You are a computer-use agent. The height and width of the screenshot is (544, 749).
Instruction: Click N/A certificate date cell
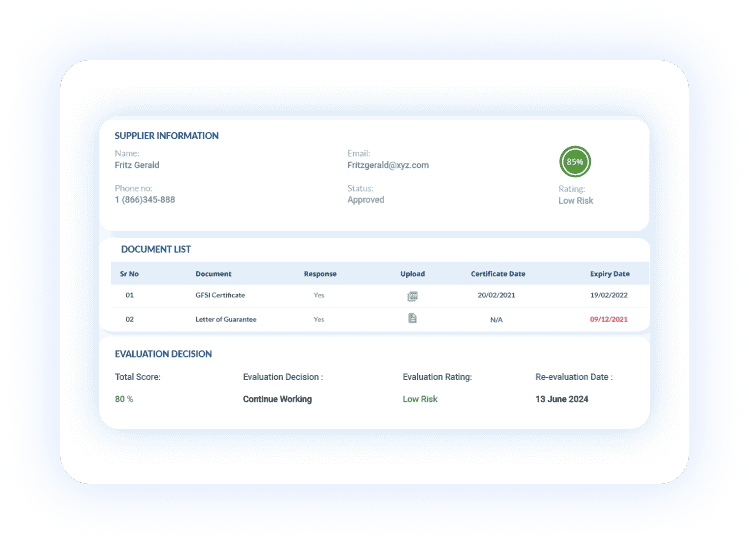496,320
